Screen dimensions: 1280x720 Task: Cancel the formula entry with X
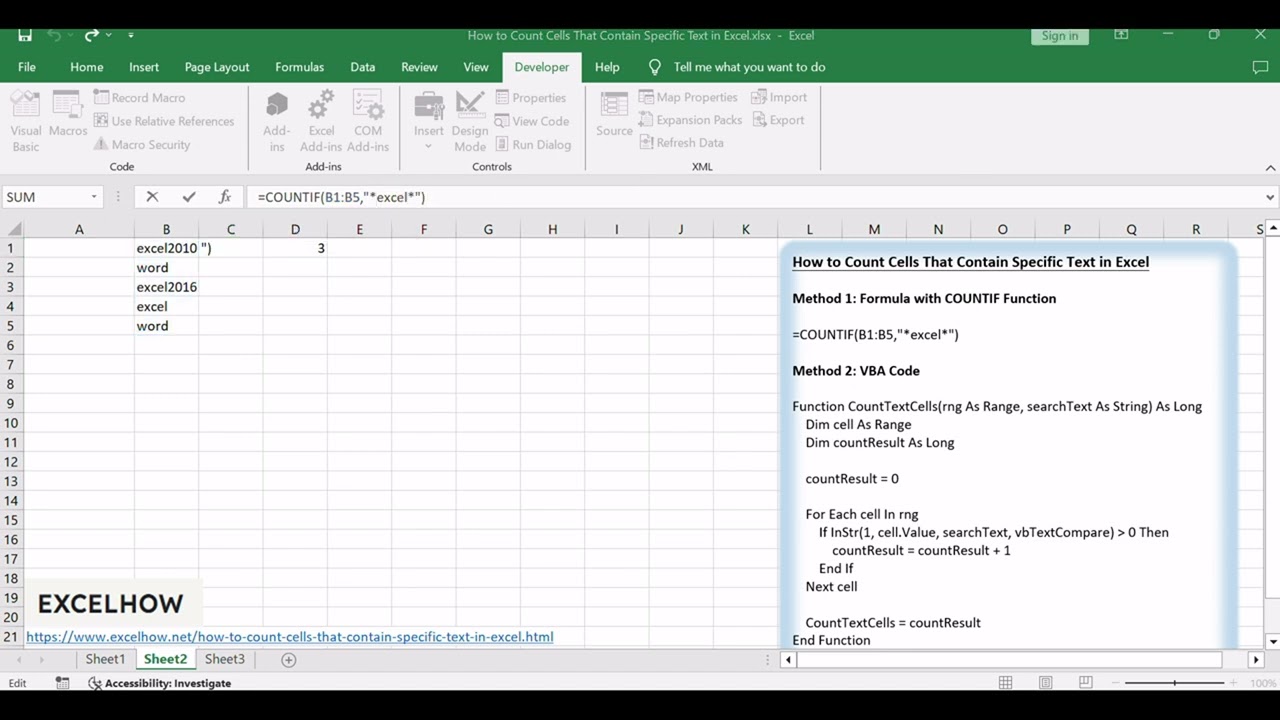152,197
